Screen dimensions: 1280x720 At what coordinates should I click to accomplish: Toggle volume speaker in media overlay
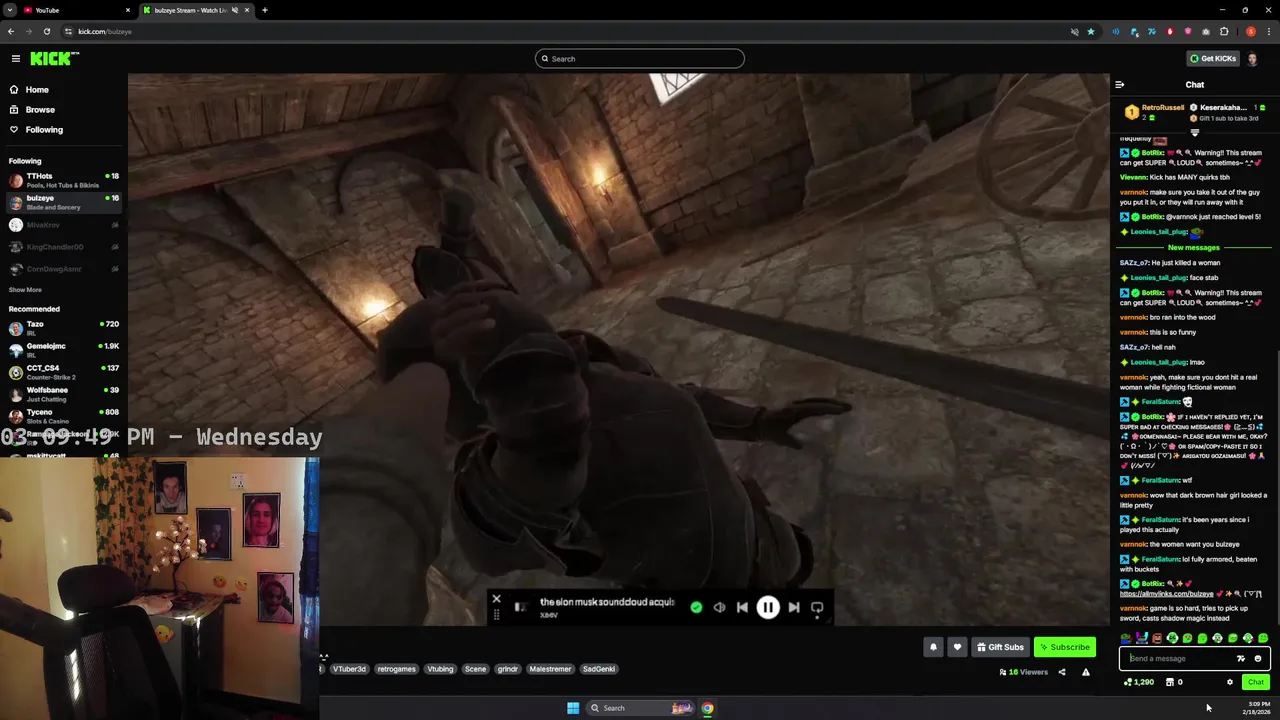719,608
